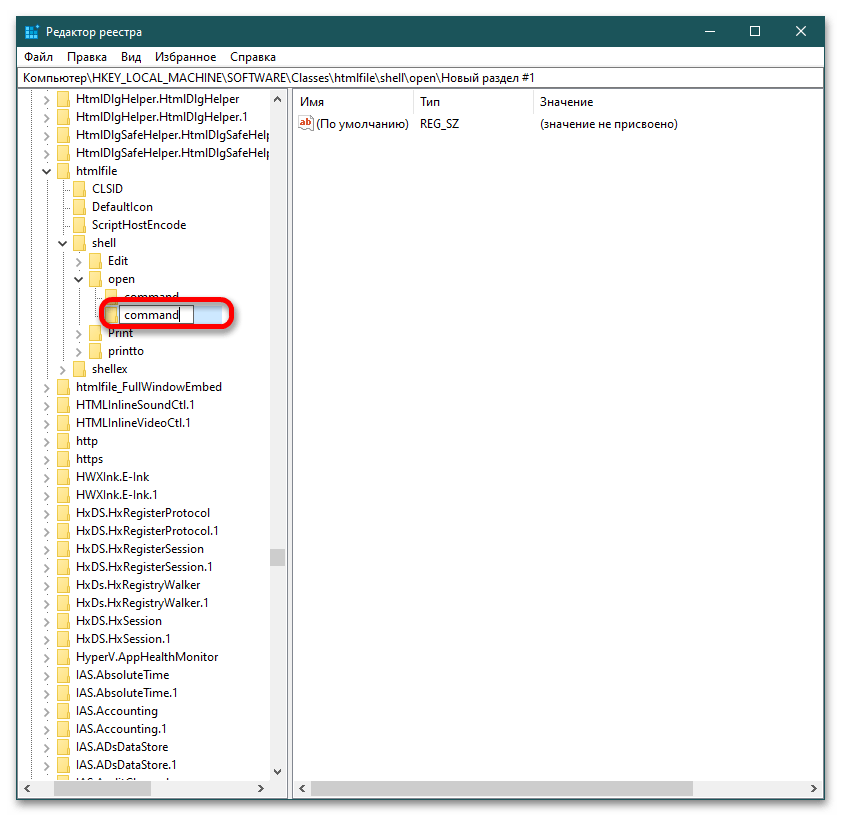Click the folder icon beside the https key
The width and height of the screenshot is (841, 816).
64,459
